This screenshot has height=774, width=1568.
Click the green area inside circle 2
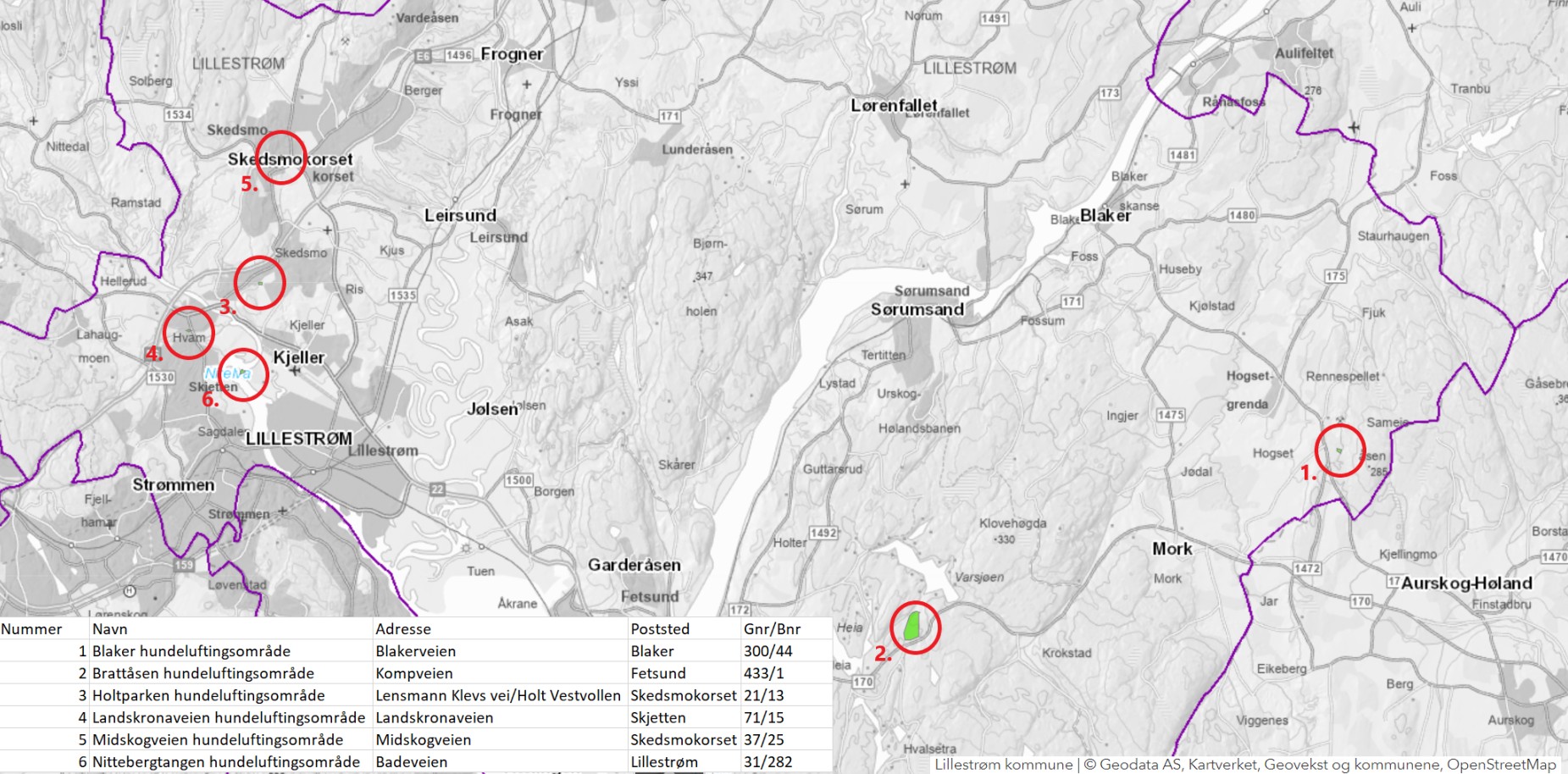click(912, 626)
